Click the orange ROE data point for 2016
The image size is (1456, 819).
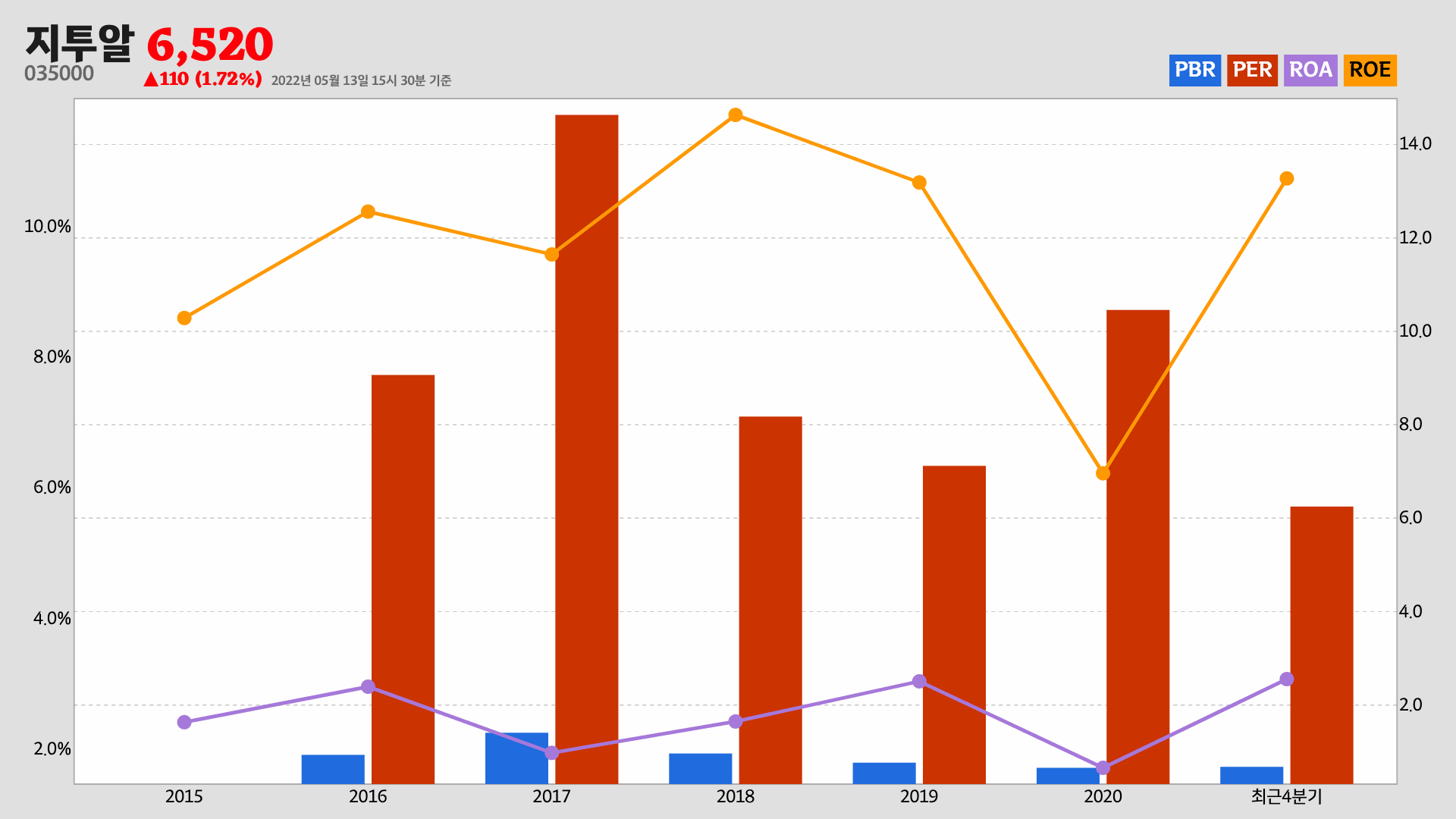click(368, 212)
